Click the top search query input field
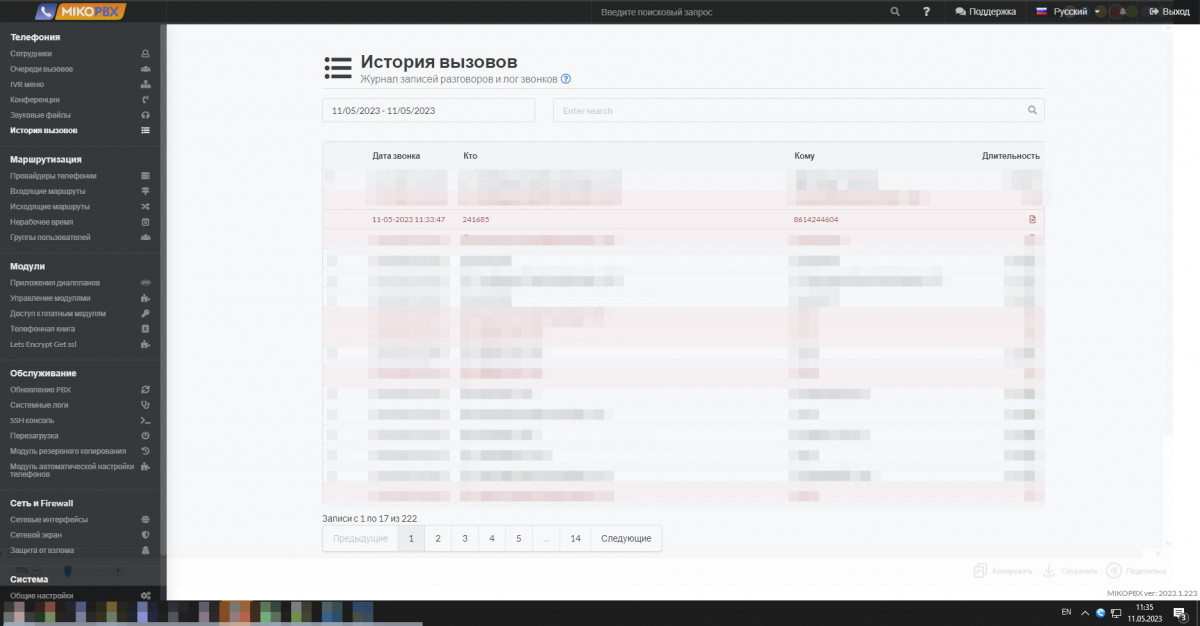 pos(740,12)
